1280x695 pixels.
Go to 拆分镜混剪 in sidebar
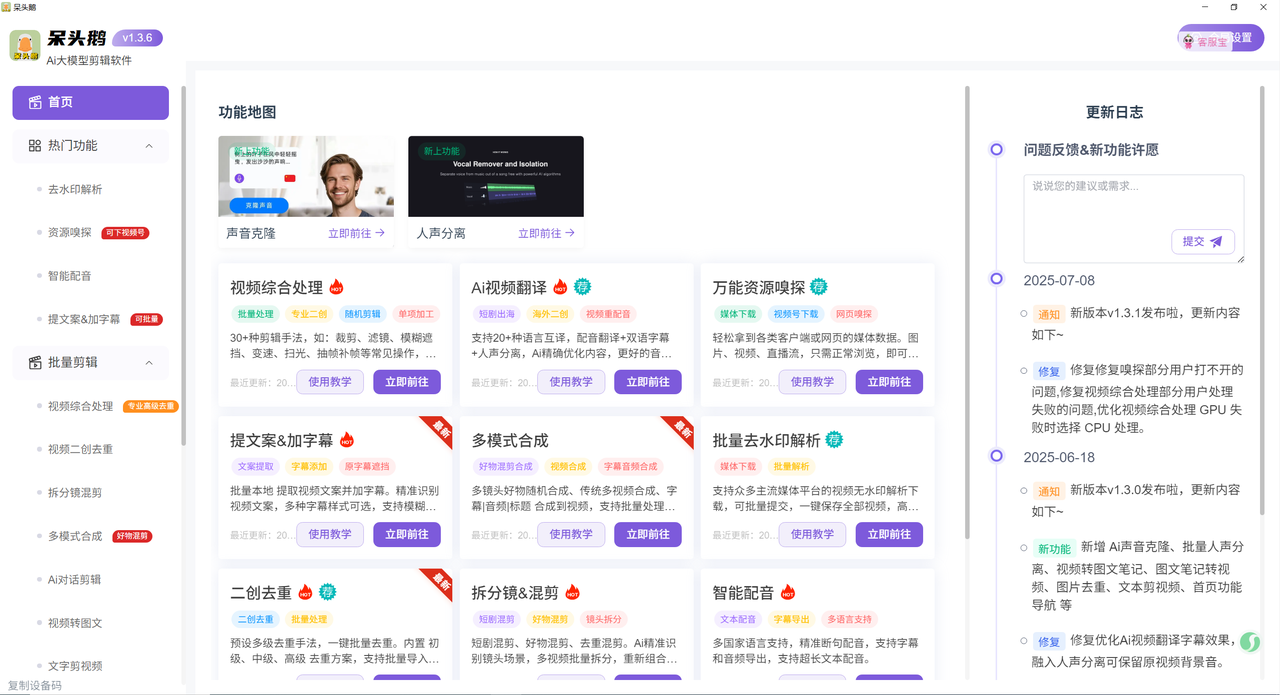pos(75,493)
